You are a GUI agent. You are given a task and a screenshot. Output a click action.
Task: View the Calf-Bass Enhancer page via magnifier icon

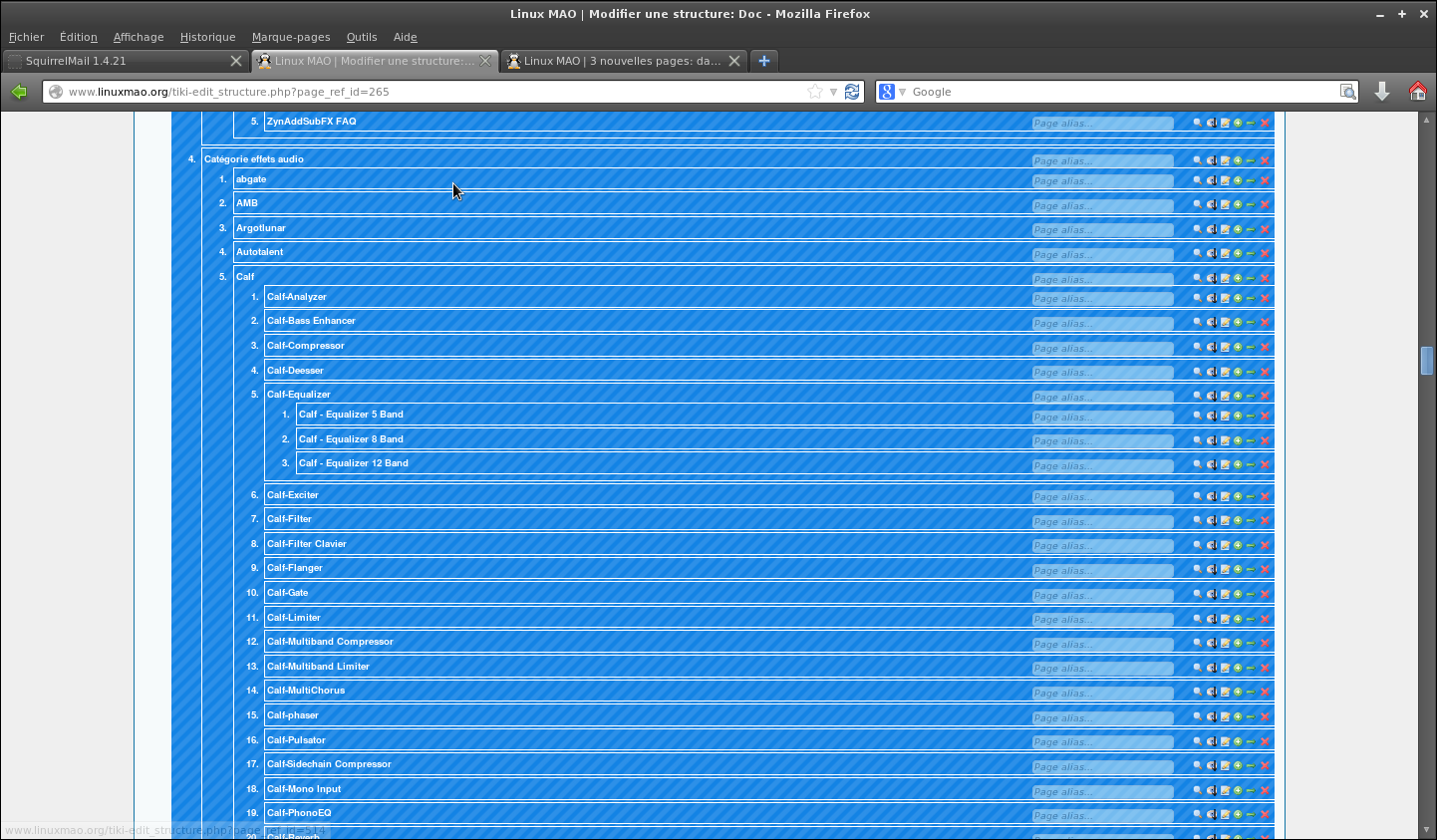[1198, 322]
